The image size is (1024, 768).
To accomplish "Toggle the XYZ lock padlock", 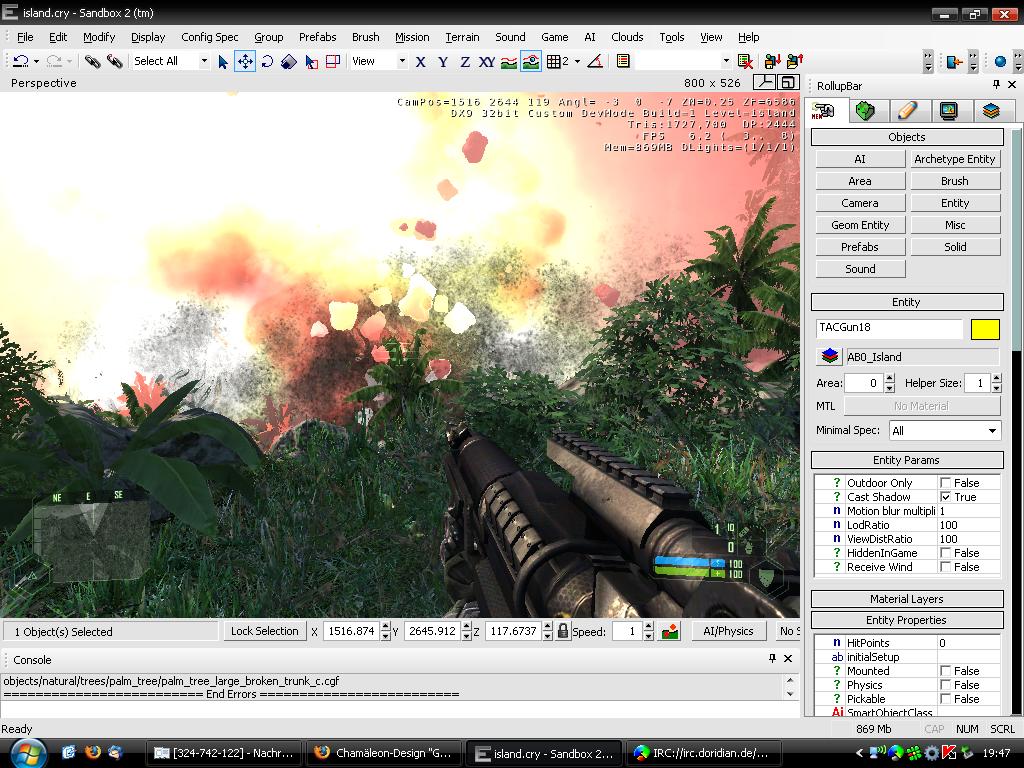I will click(x=563, y=631).
